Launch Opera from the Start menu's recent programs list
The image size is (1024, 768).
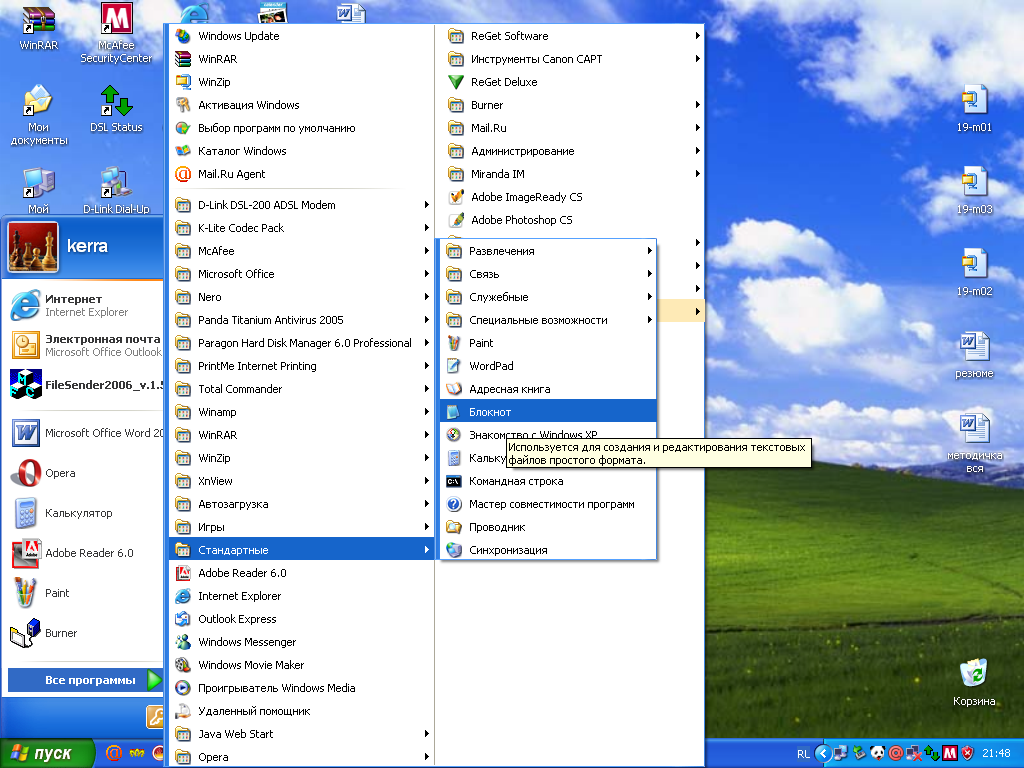tap(85, 473)
